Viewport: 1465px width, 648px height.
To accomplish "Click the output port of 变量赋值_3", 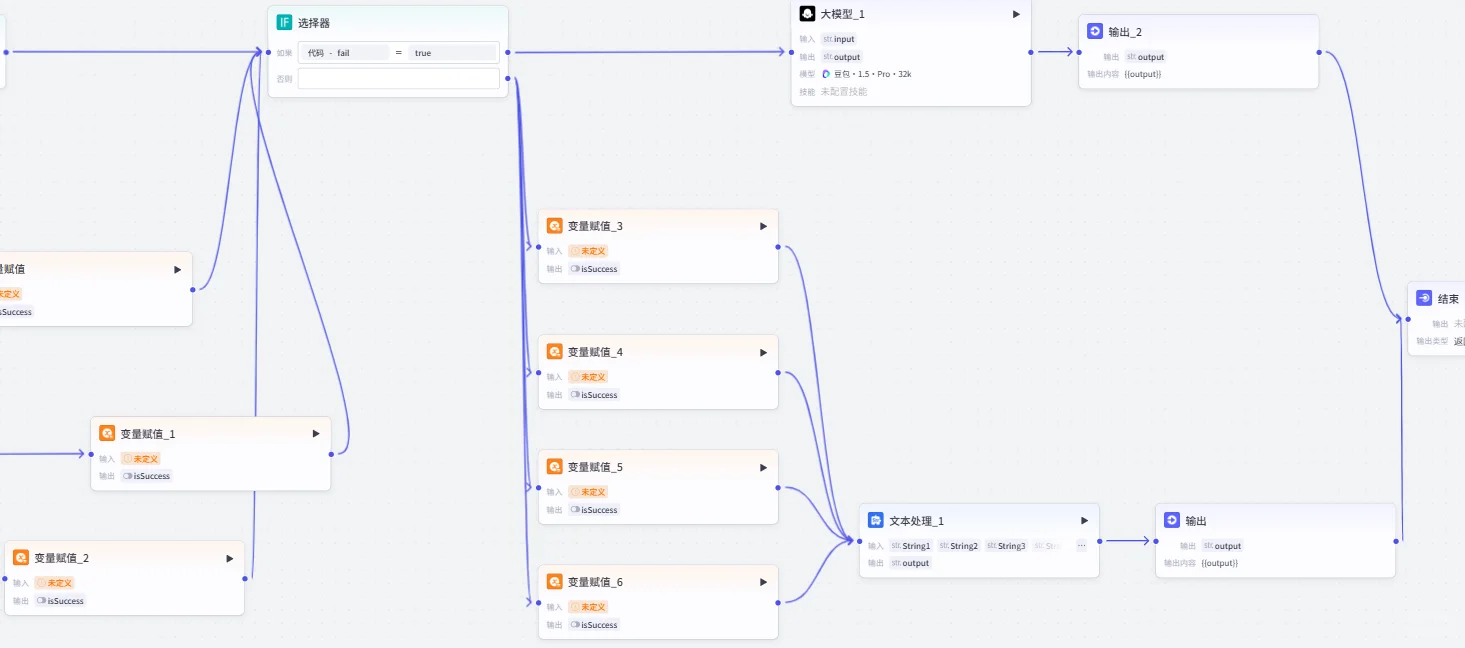I will 778,246.
